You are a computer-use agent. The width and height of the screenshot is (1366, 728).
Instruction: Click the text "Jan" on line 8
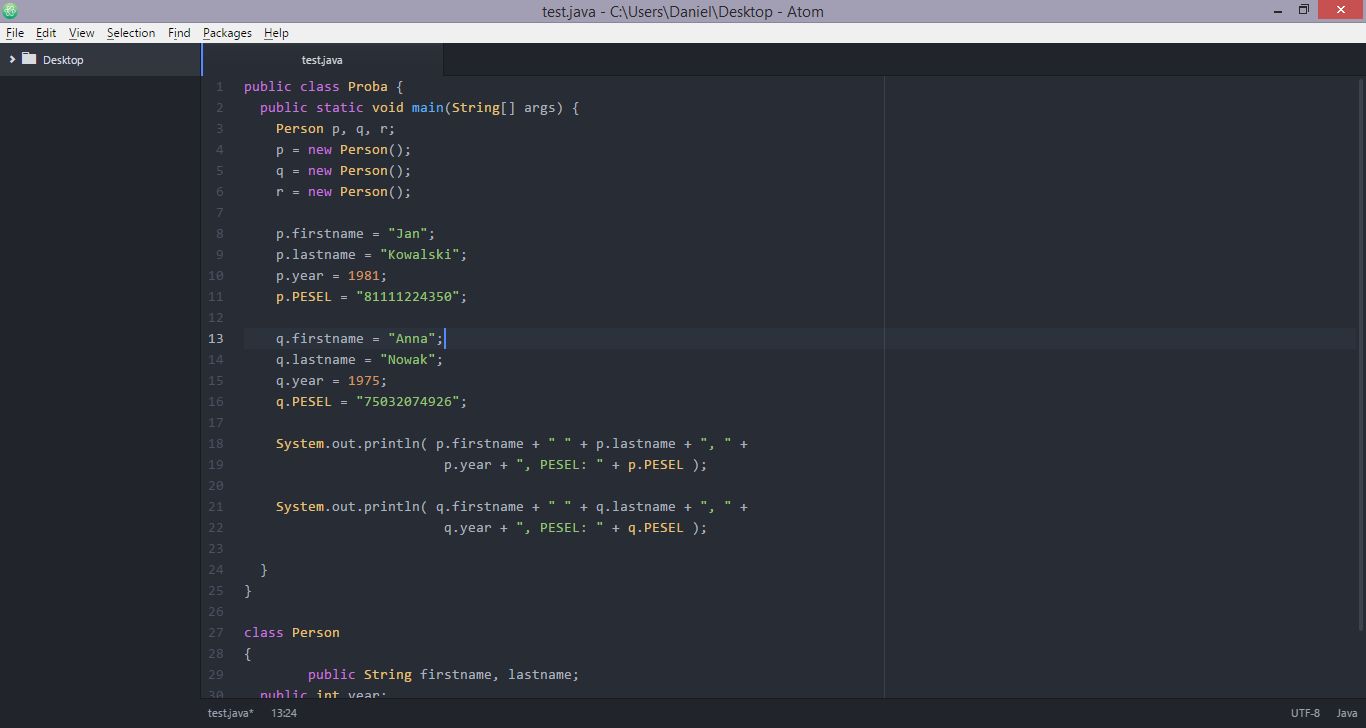click(x=407, y=234)
